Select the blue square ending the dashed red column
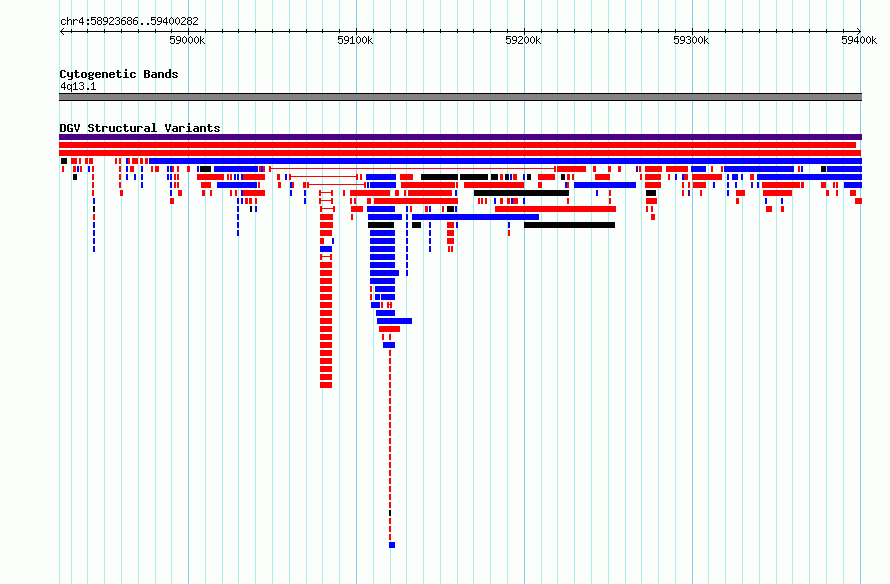This screenshot has width=890, height=584. pyautogui.click(x=392, y=545)
